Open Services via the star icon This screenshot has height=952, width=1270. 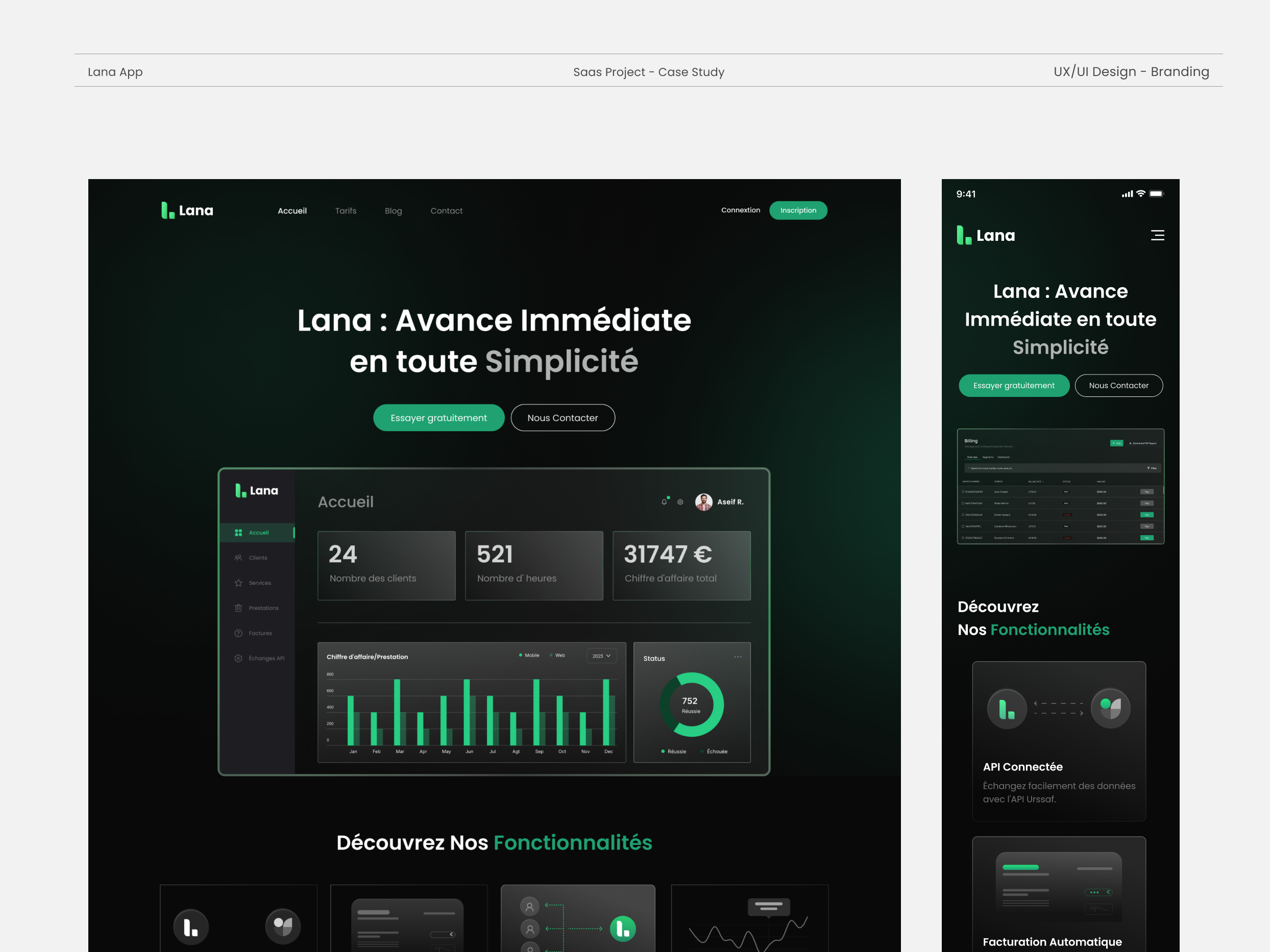click(x=239, y=583)
